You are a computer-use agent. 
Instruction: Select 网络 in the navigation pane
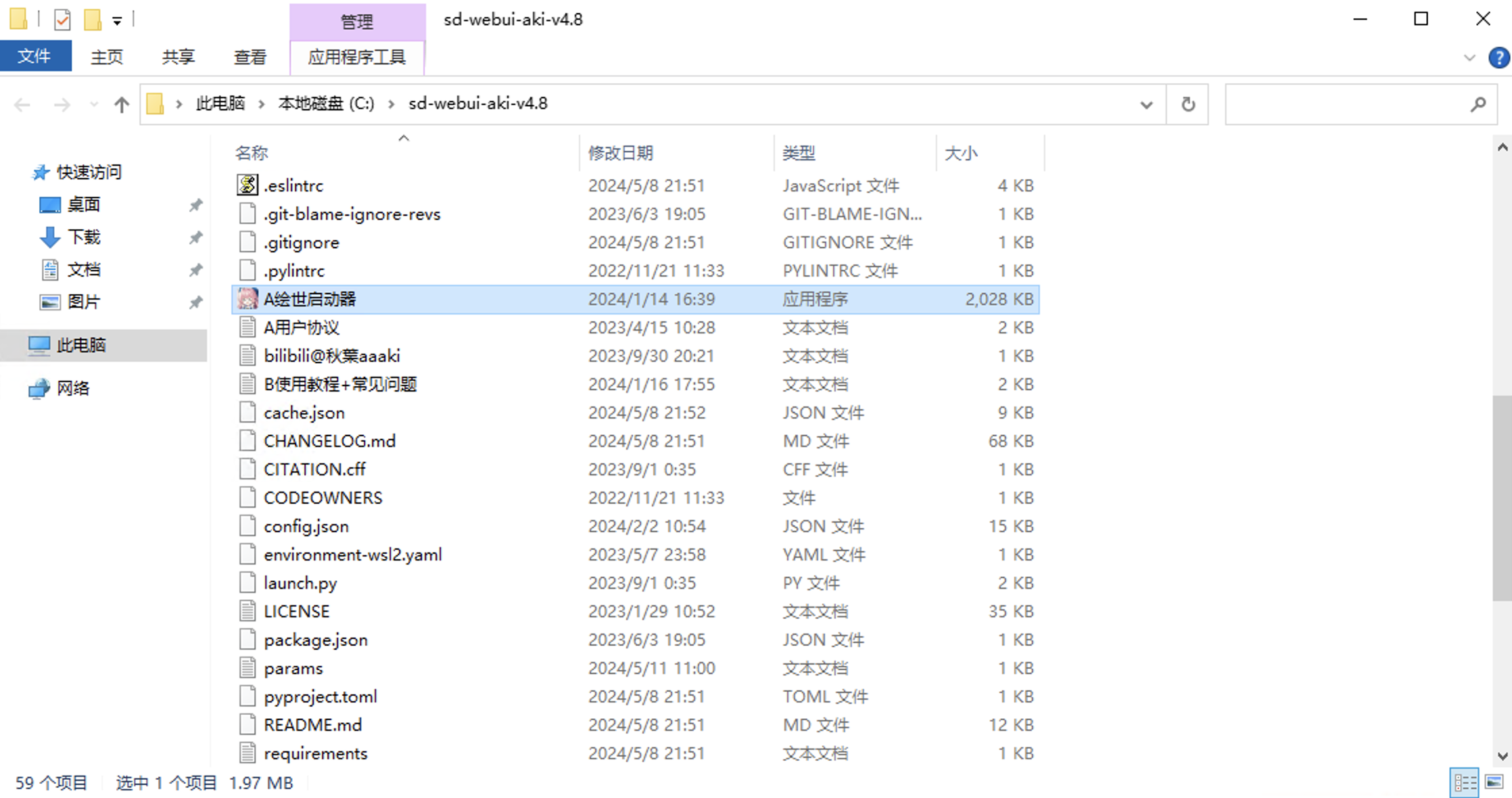click(x=73, y=388)
